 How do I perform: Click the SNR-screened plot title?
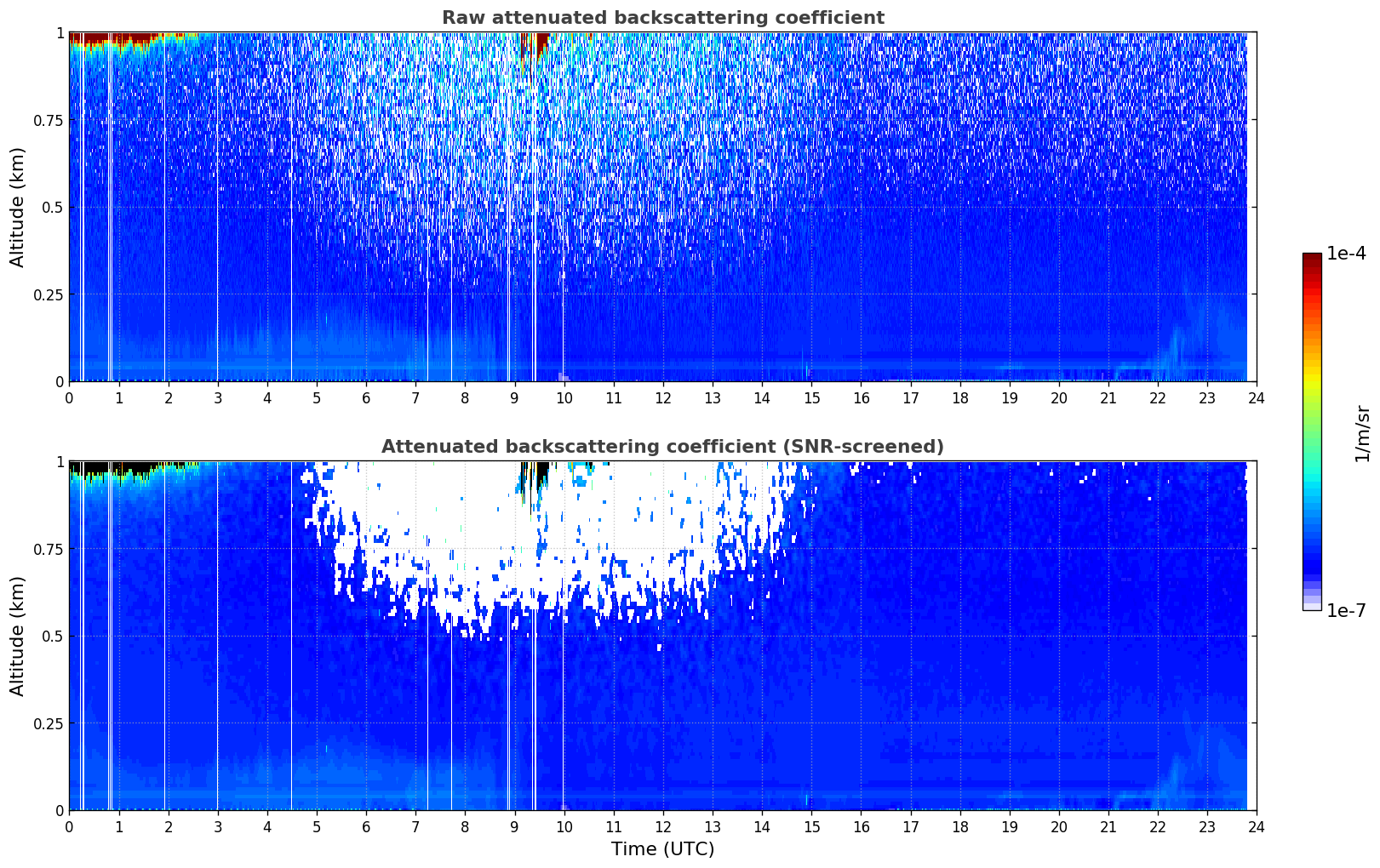pos(662,447)
